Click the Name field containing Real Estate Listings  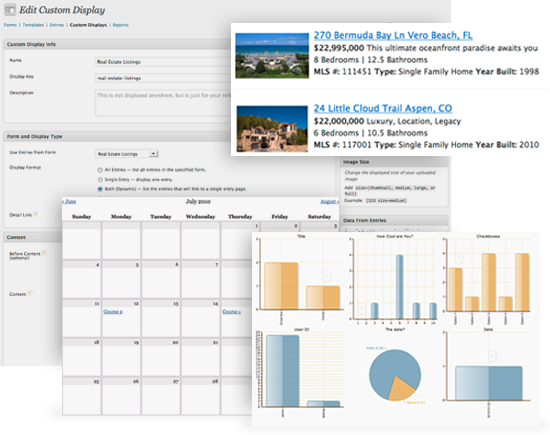coord(163,62)
